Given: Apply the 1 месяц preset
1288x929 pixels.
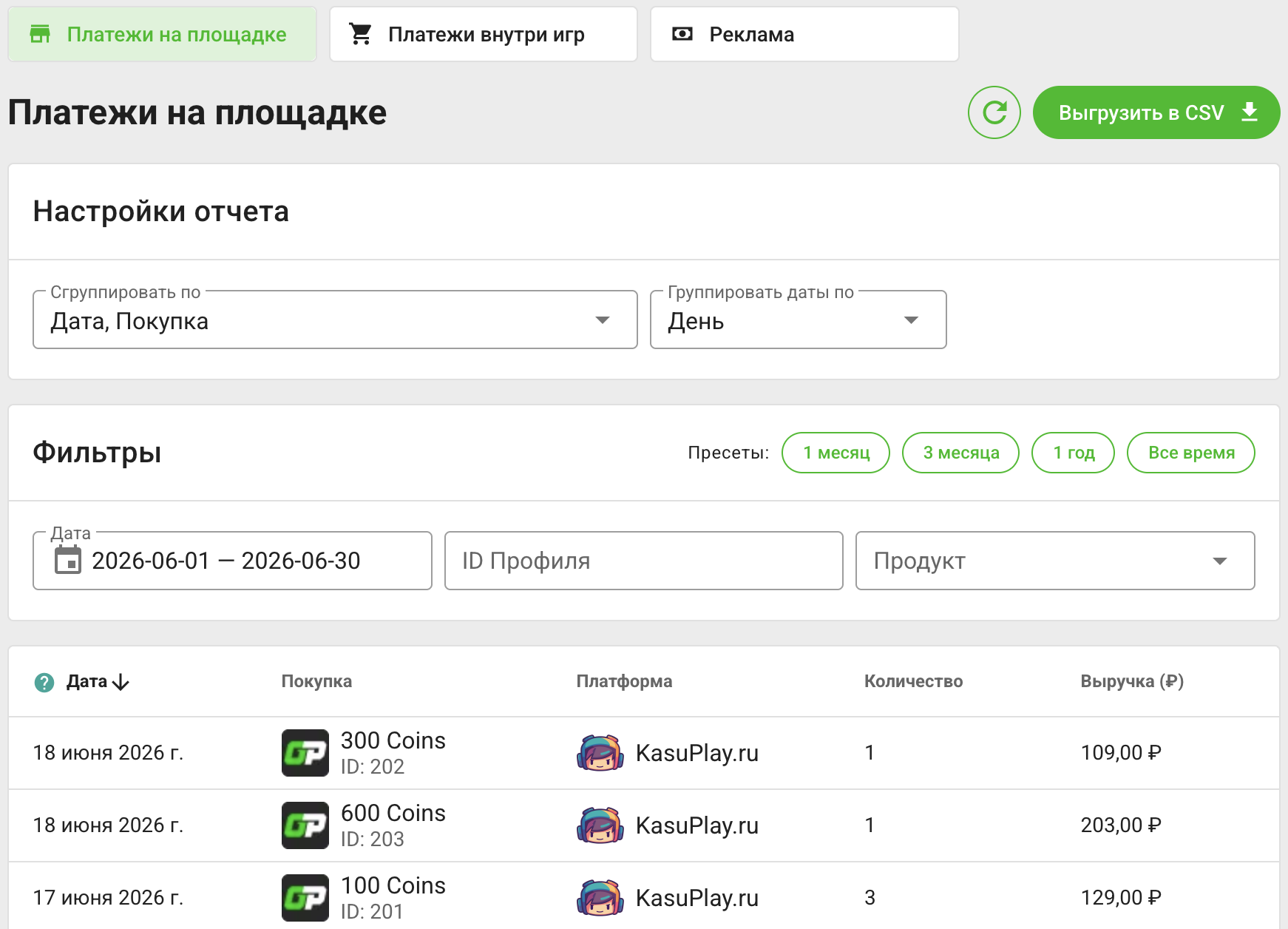Looking at the screenshot, I should click(x=835, y=453).
